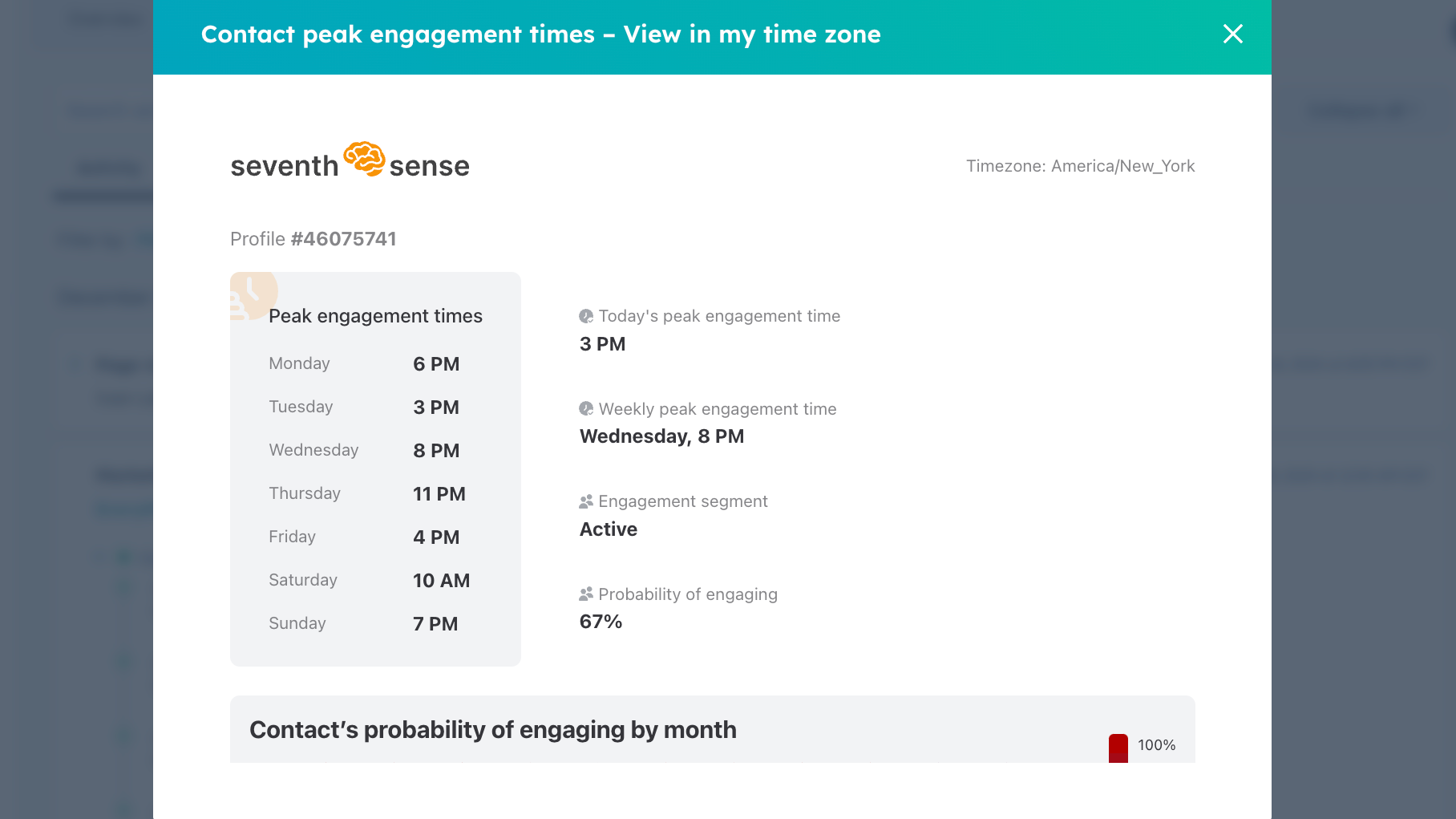Close the peak engagement times dialog
The width and height of the screenshot is (1456, 819).
point(1232,34)
